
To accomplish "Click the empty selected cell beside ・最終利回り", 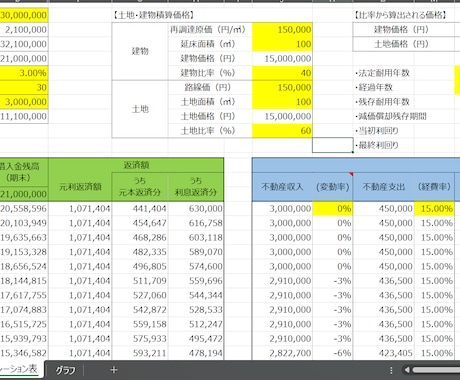I will 332,145.
